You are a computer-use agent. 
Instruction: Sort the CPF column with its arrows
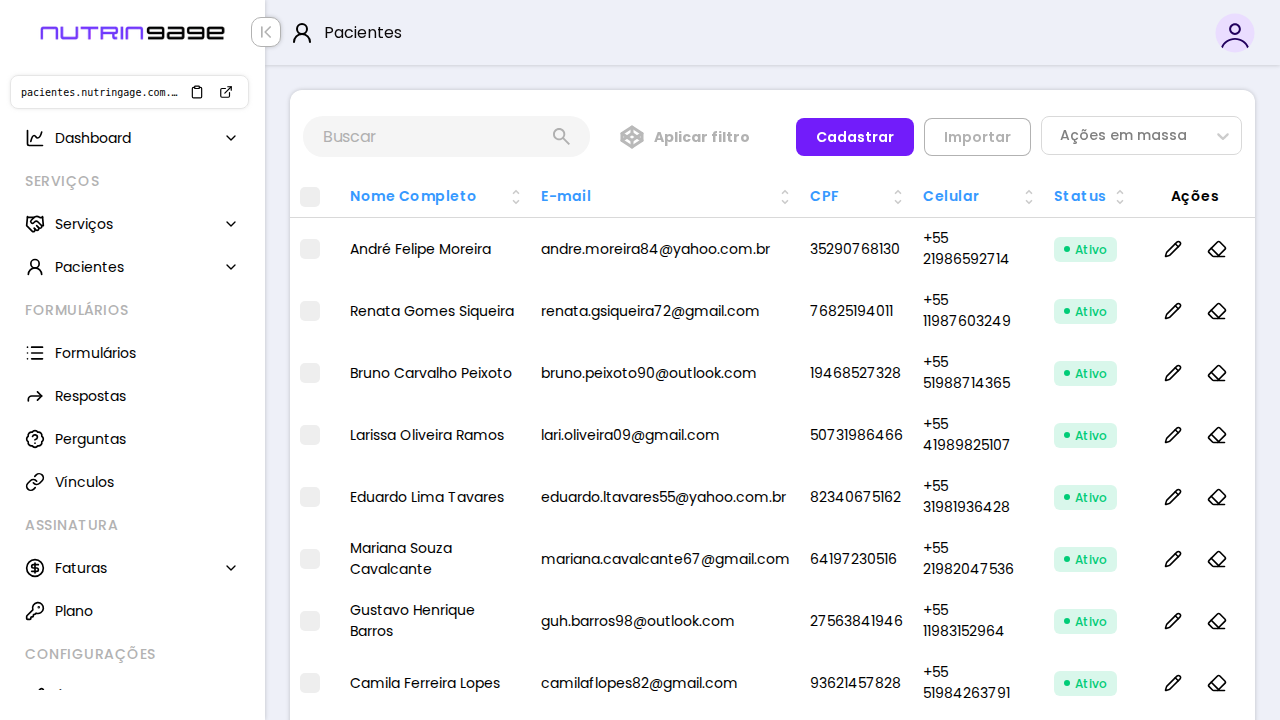[x=898, y=197]
